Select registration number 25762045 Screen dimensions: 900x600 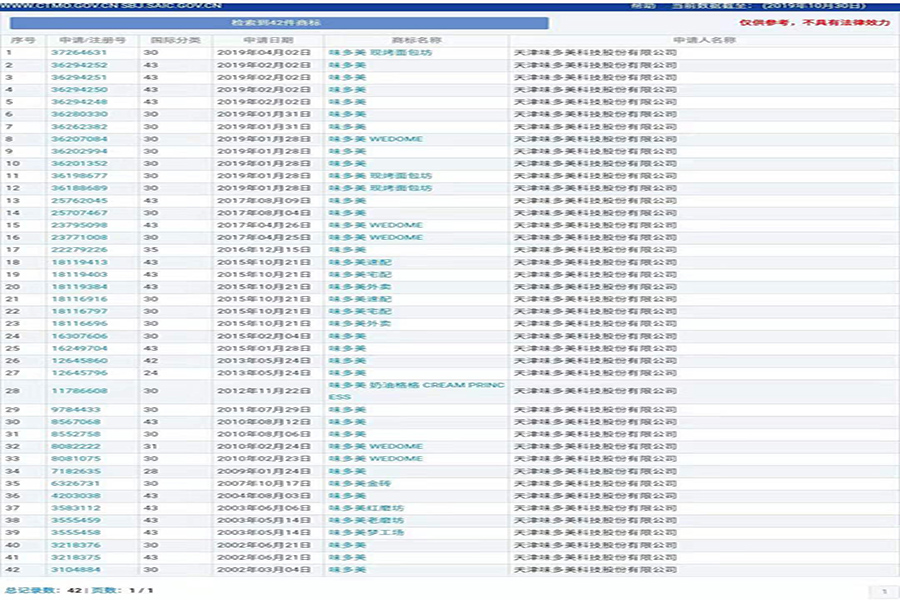point(79,201)
